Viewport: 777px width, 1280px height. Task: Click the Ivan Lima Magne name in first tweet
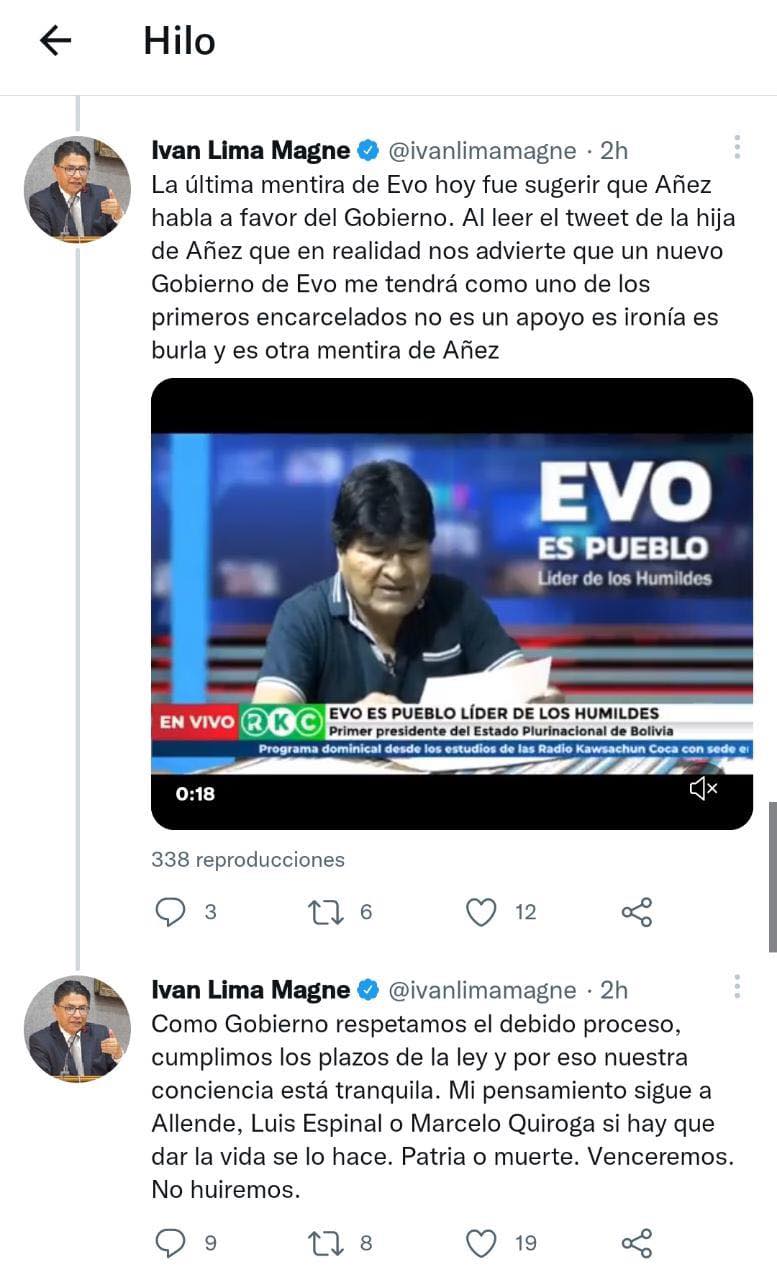click(250, 151)
